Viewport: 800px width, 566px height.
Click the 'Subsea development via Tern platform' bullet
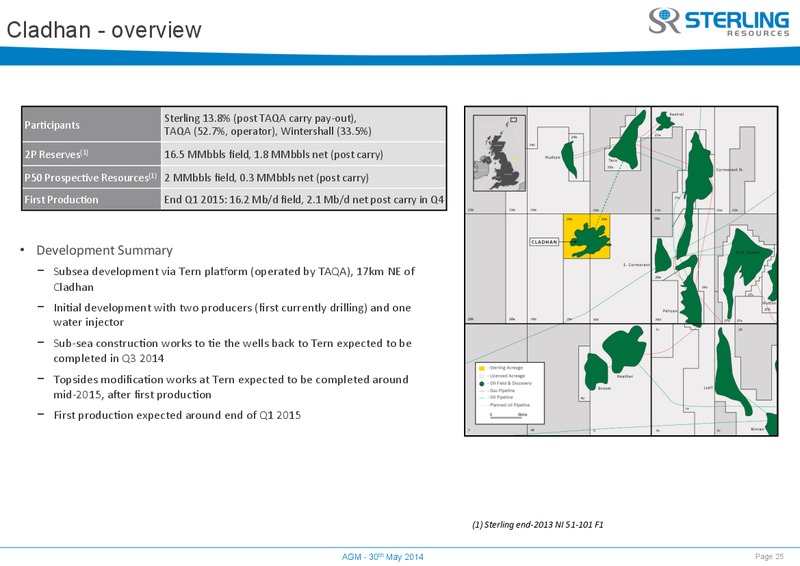pyautogui.click(x=234, y=279)
